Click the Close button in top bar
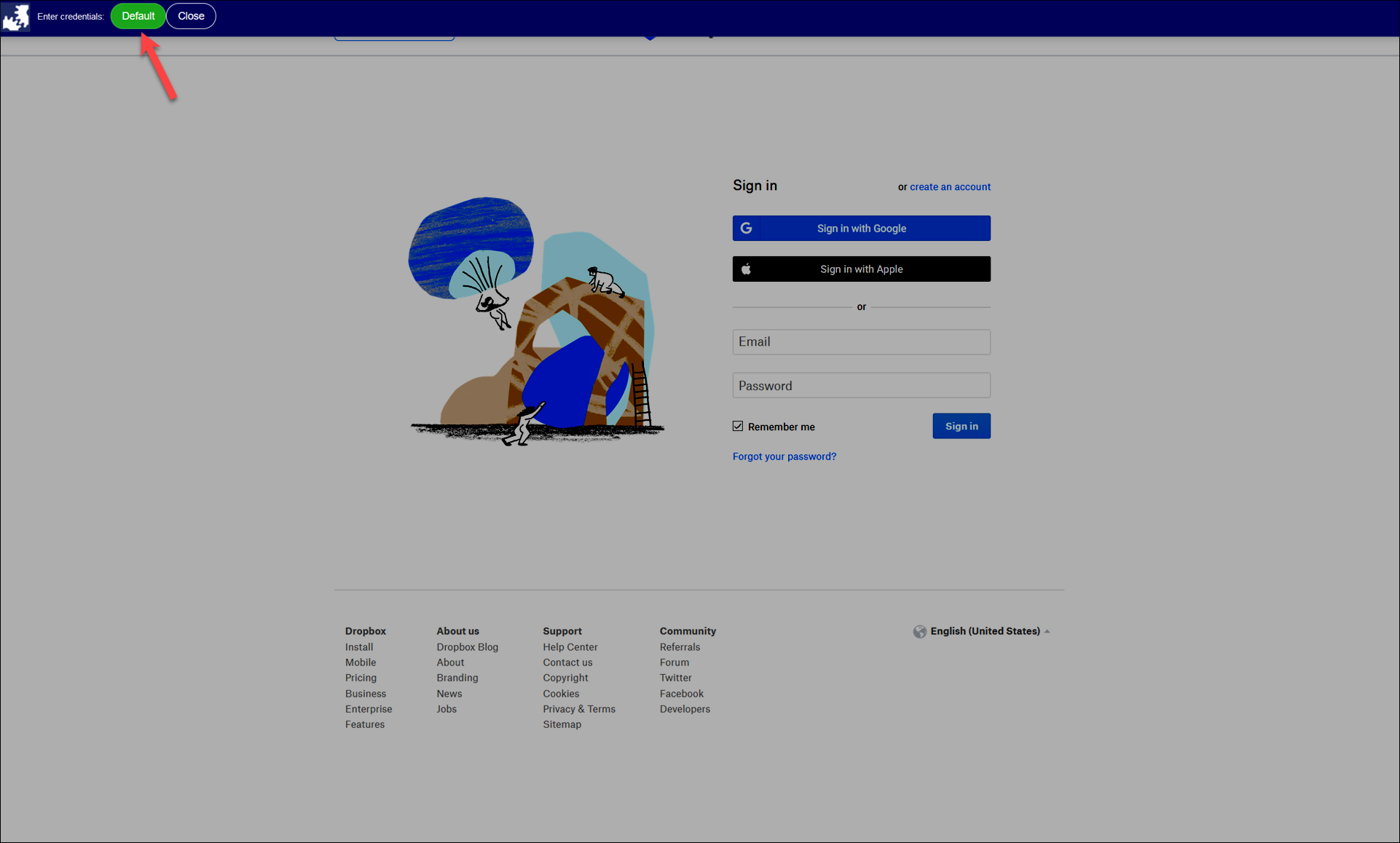Image resolution: width=1400 pixels, height=843 pixels. coord(191,16)
